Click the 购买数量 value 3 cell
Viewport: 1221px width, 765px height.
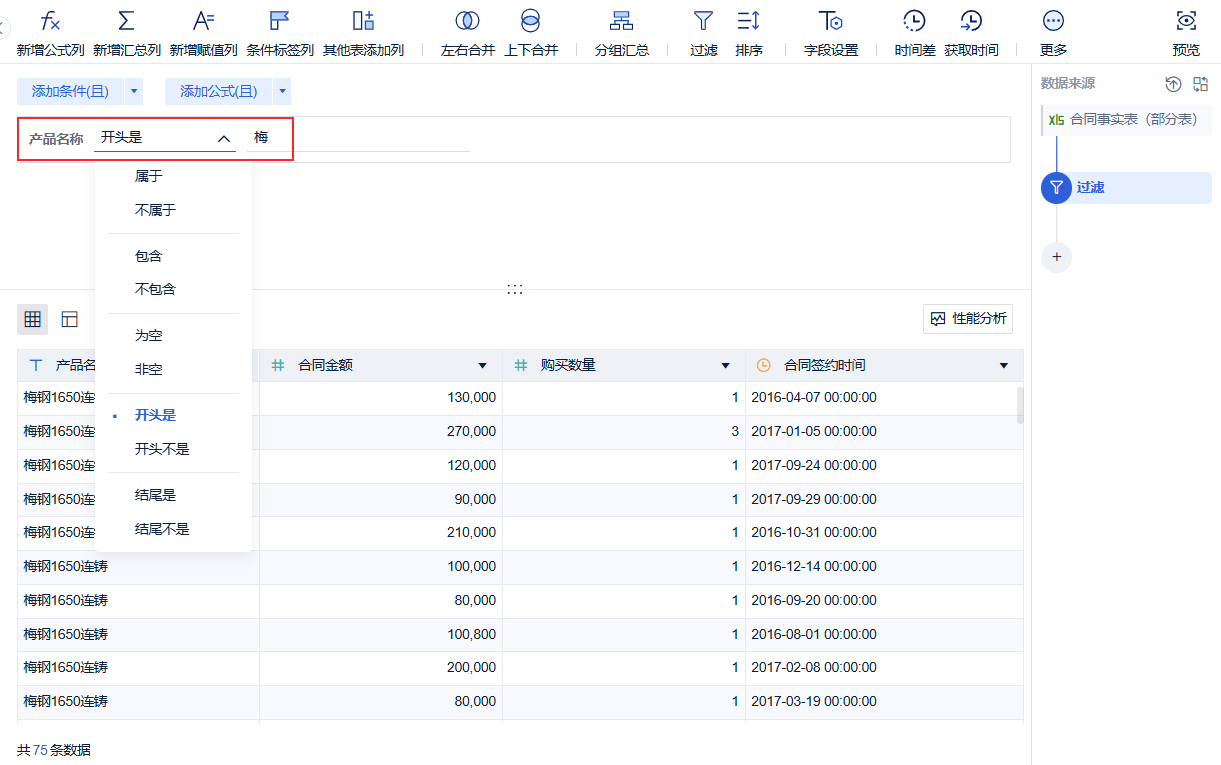(624, 432)
